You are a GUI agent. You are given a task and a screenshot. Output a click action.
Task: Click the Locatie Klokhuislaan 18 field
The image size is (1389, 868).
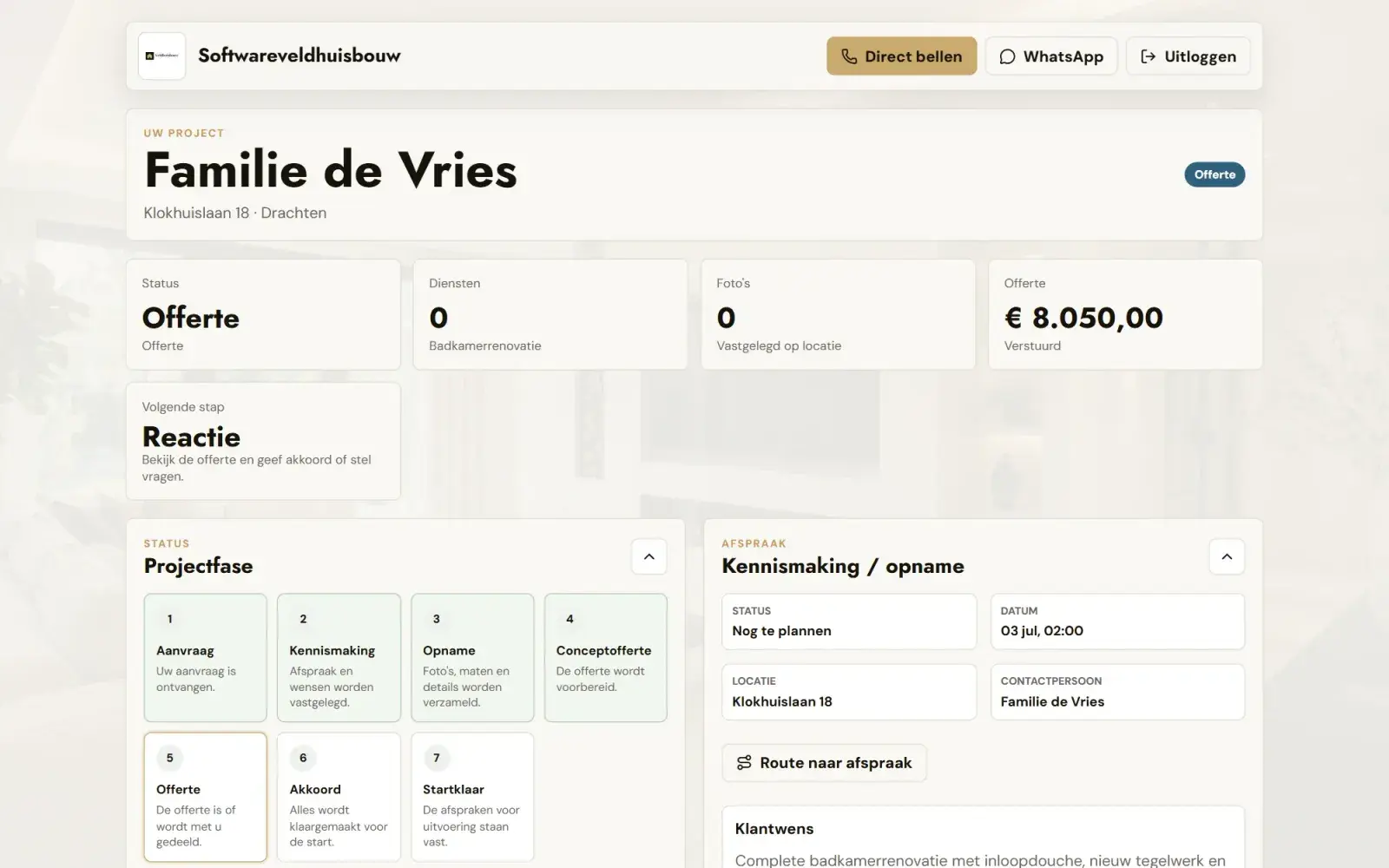click(x=849, y=692)
